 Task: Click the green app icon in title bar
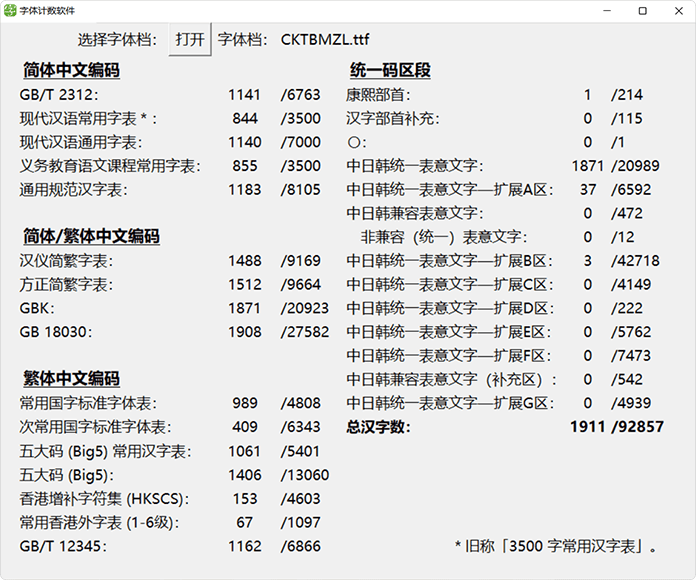point(10,10)
